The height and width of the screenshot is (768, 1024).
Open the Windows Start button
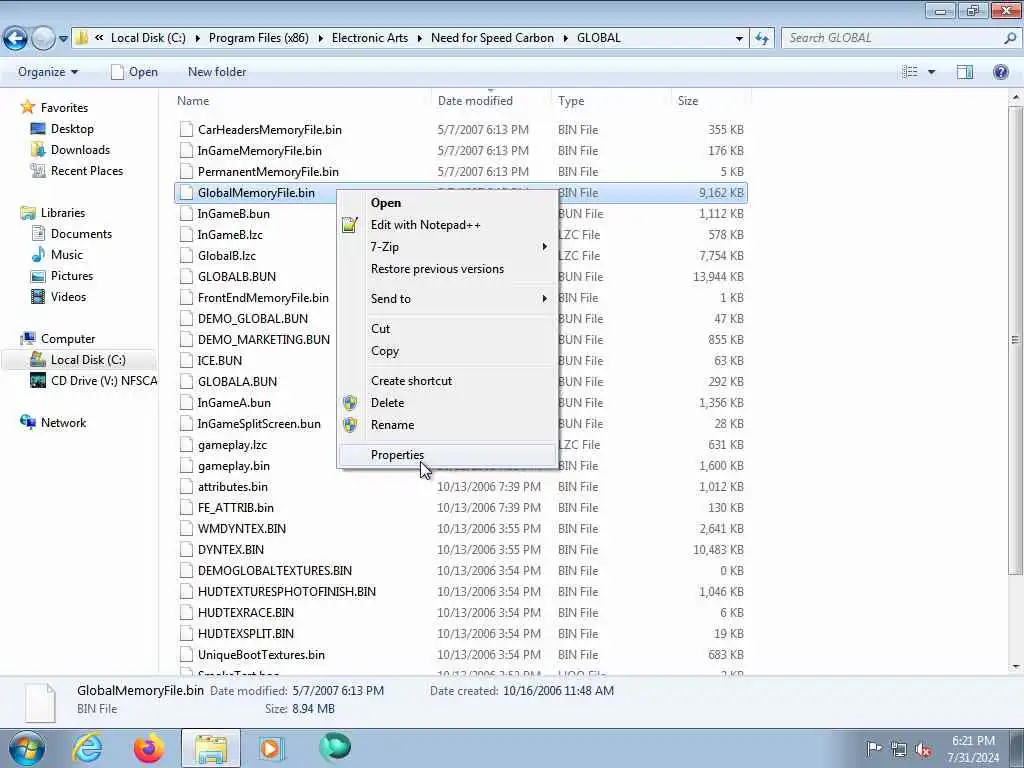pyautogui.click(x=26, y=748)
